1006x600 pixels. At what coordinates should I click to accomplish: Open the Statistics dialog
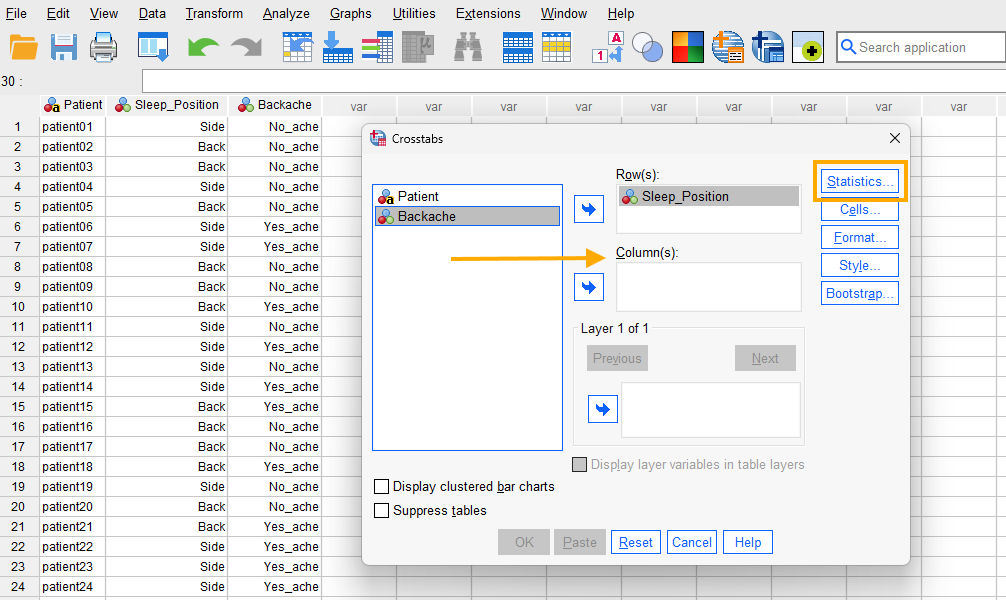click(x=859, y=181)
